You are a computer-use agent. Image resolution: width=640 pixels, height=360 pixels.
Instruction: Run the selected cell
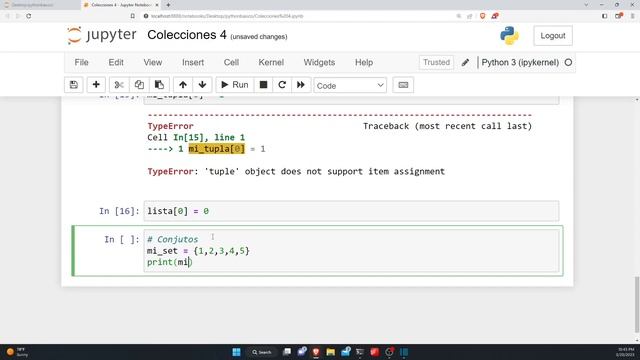click(235, 85)
